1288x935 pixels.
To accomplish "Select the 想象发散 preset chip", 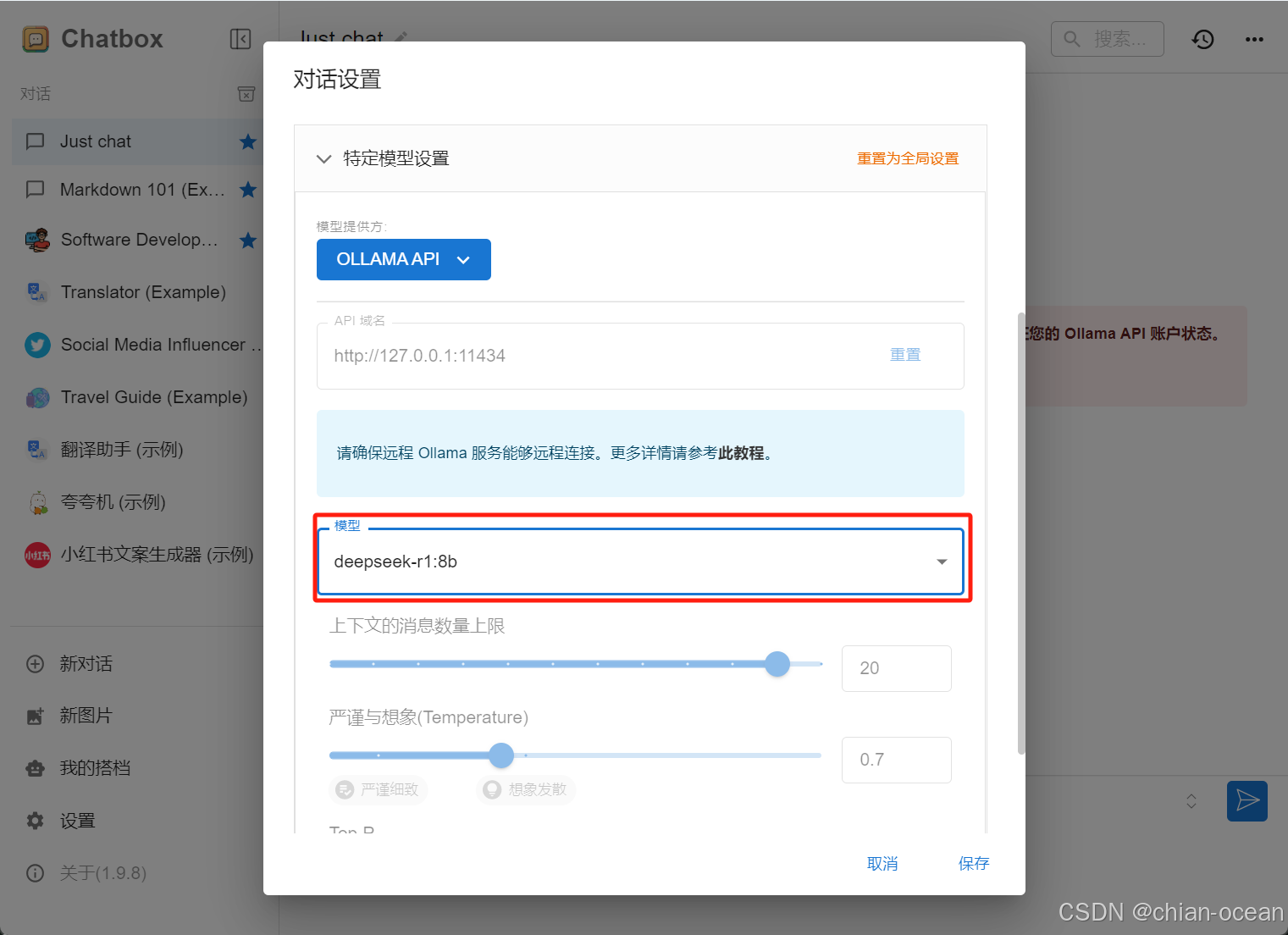I will click(x=525, y=789).
